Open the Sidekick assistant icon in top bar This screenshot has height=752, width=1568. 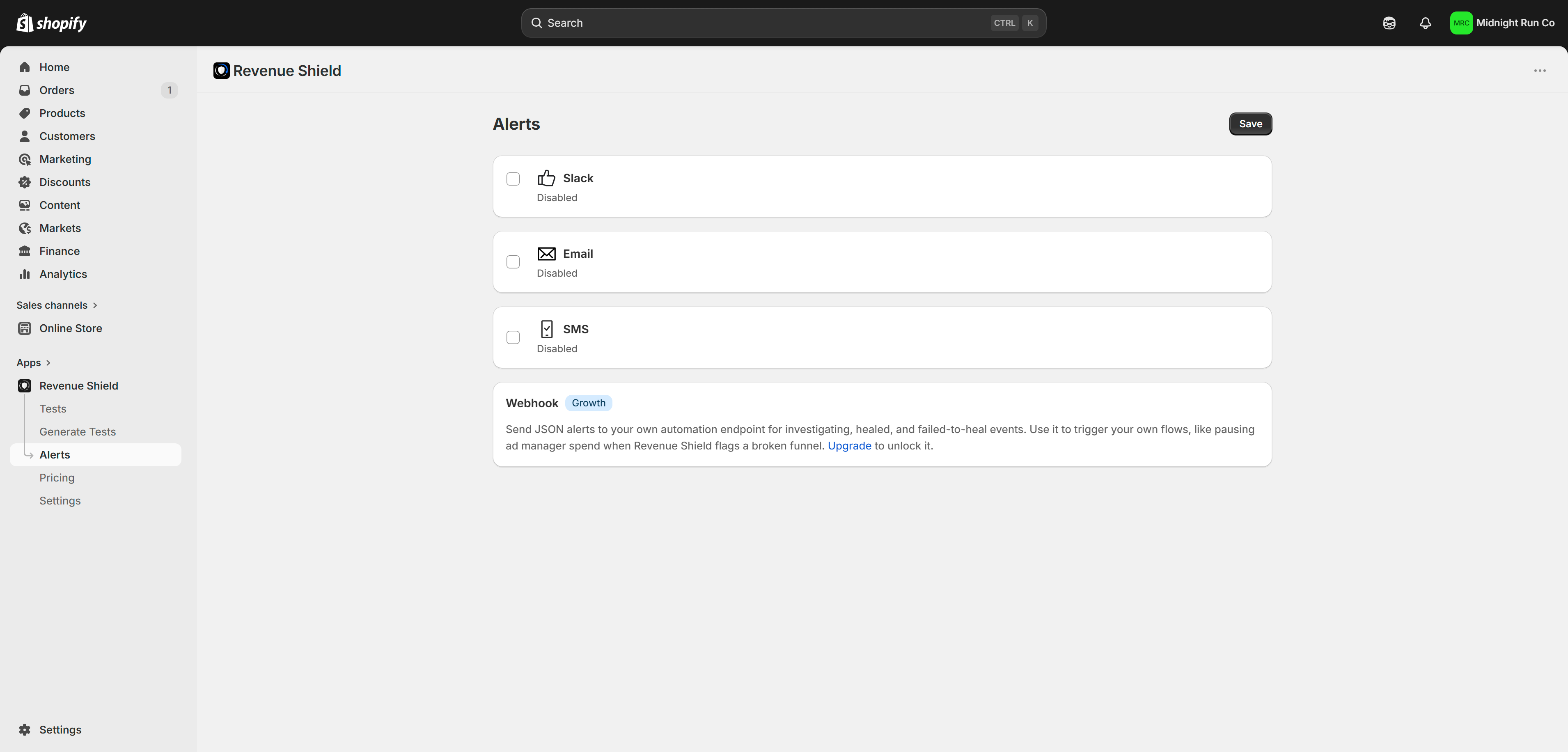tap(1389, 23)
